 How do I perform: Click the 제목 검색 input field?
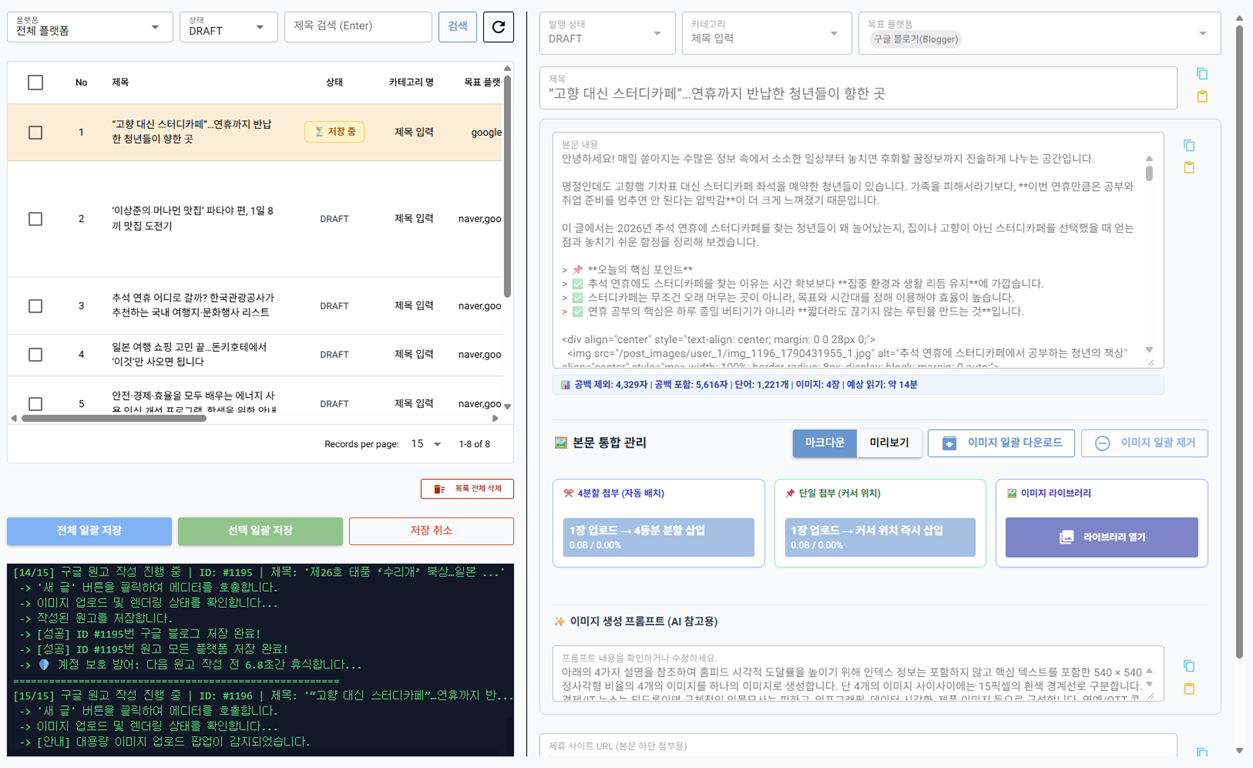(x=358, y=27)
